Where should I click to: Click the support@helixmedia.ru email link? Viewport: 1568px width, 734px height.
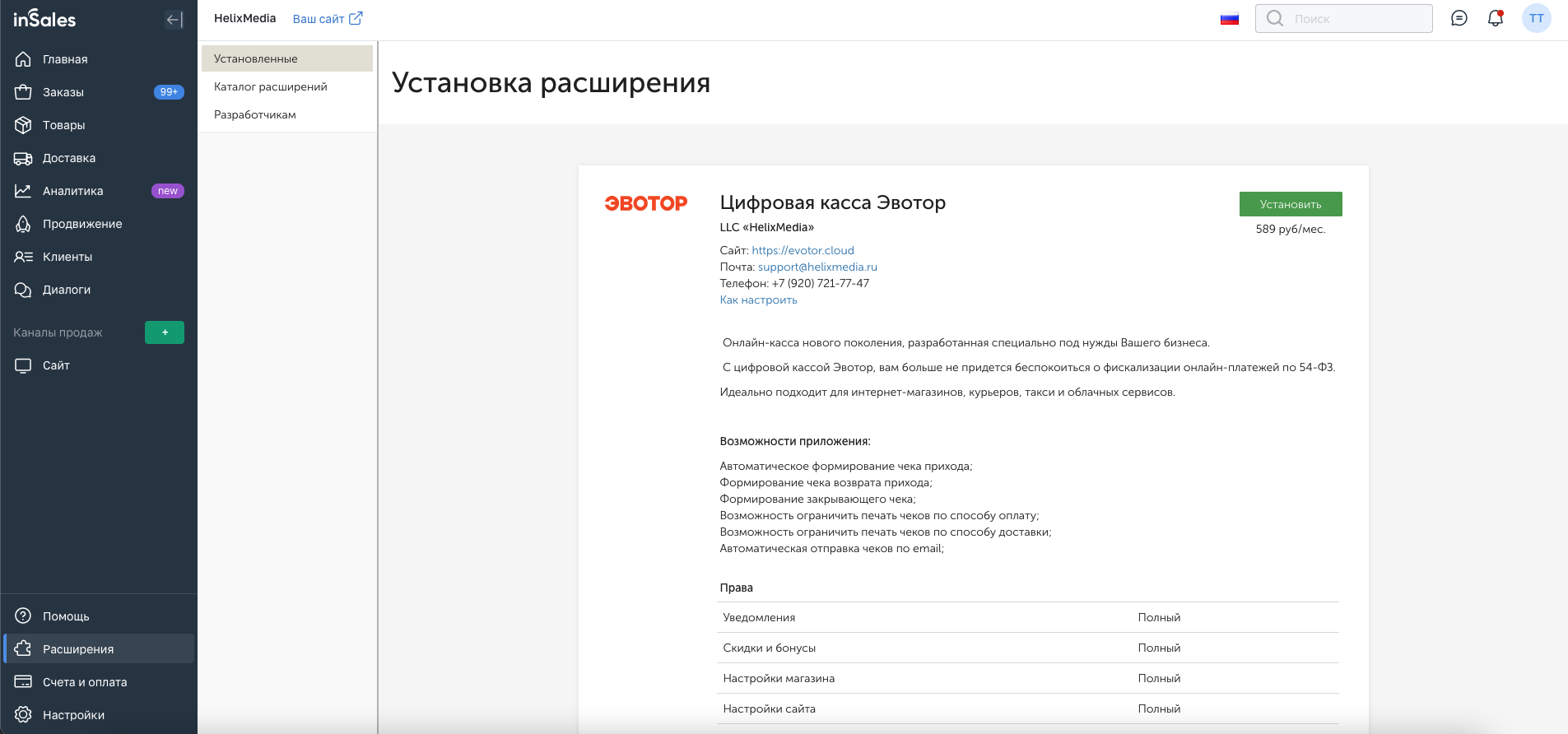tap(817, 267)
